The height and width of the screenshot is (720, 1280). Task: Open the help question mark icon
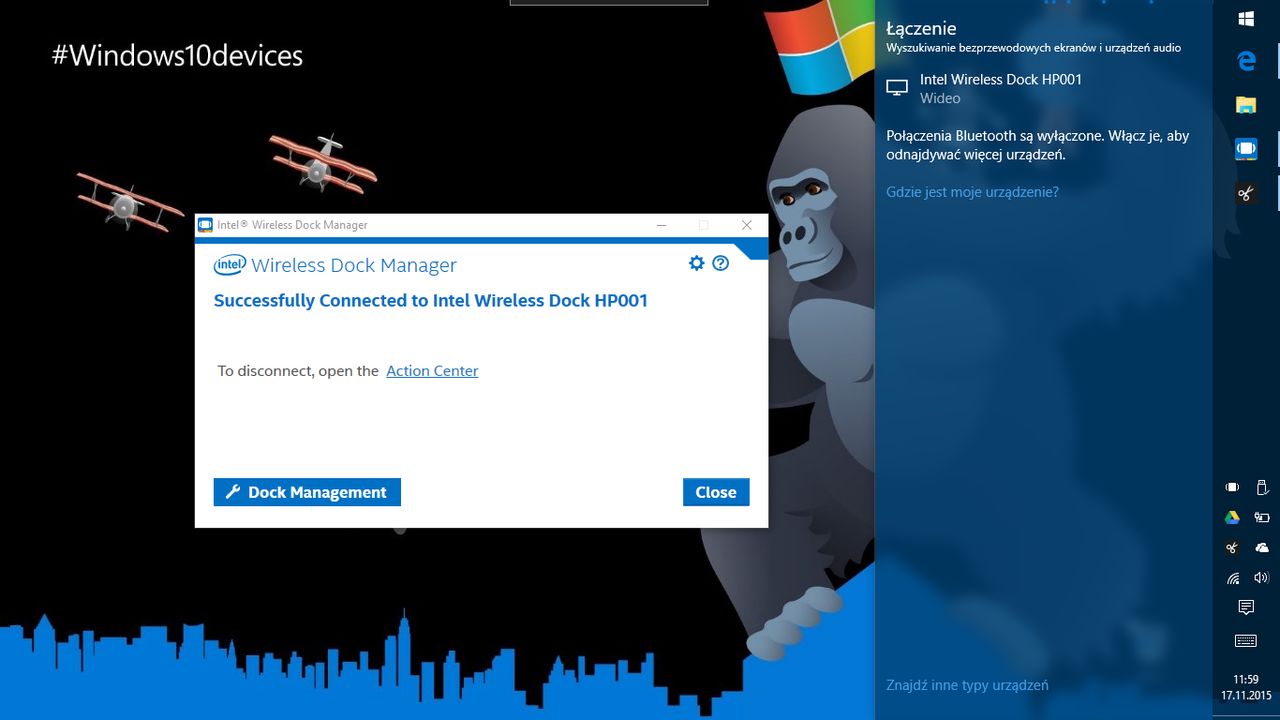[x=721, y=263]
